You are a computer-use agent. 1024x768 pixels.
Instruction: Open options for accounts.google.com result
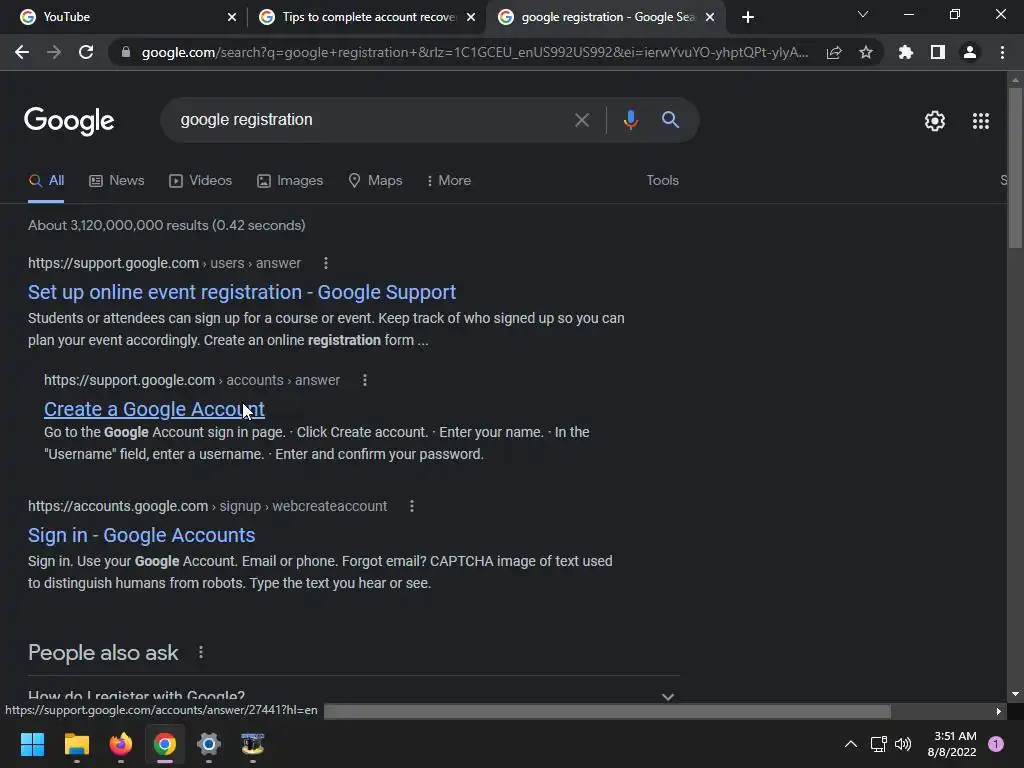(412, 506)
